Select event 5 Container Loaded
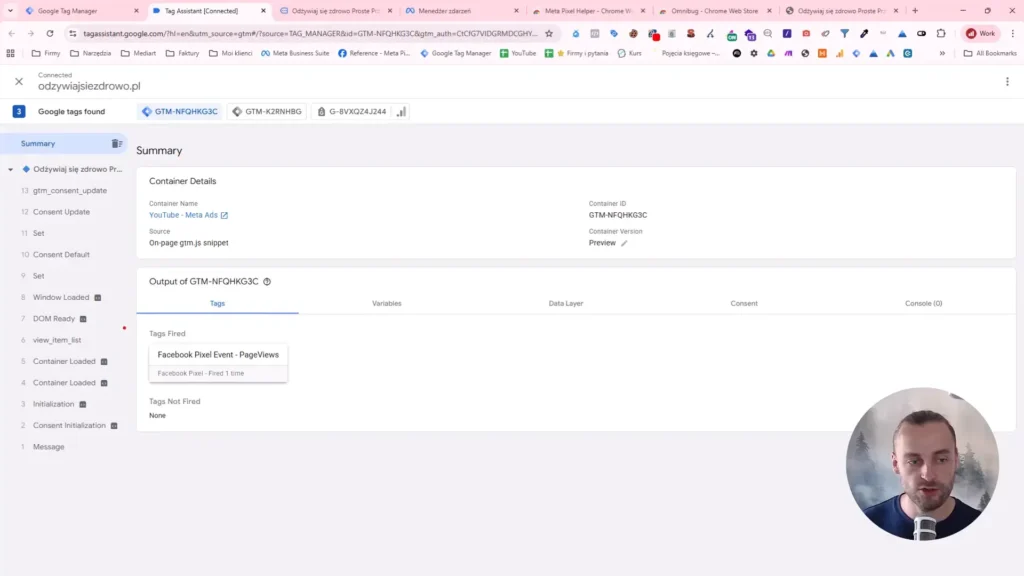The height and width of the screenshot is (576, 1024). point(64,361)
